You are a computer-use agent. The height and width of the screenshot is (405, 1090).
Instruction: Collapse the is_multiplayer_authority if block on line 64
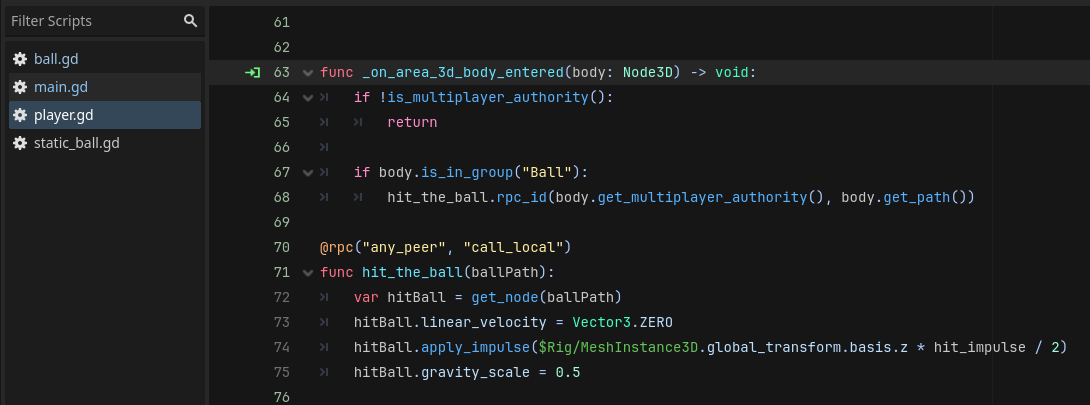click(x=308, y=97)
